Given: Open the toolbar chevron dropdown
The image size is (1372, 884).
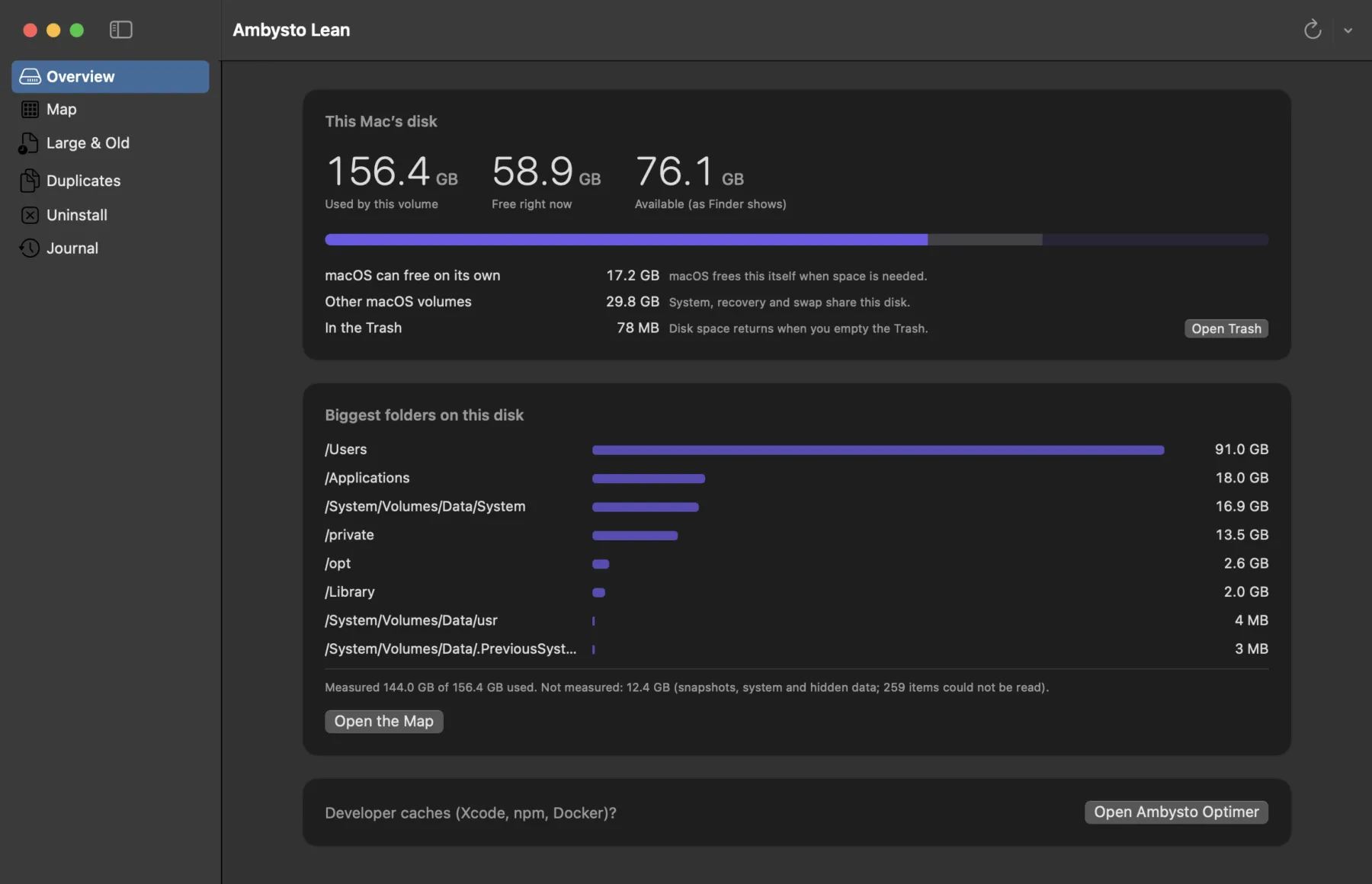Looking at the screenshot, I should tap(1348, 30).
